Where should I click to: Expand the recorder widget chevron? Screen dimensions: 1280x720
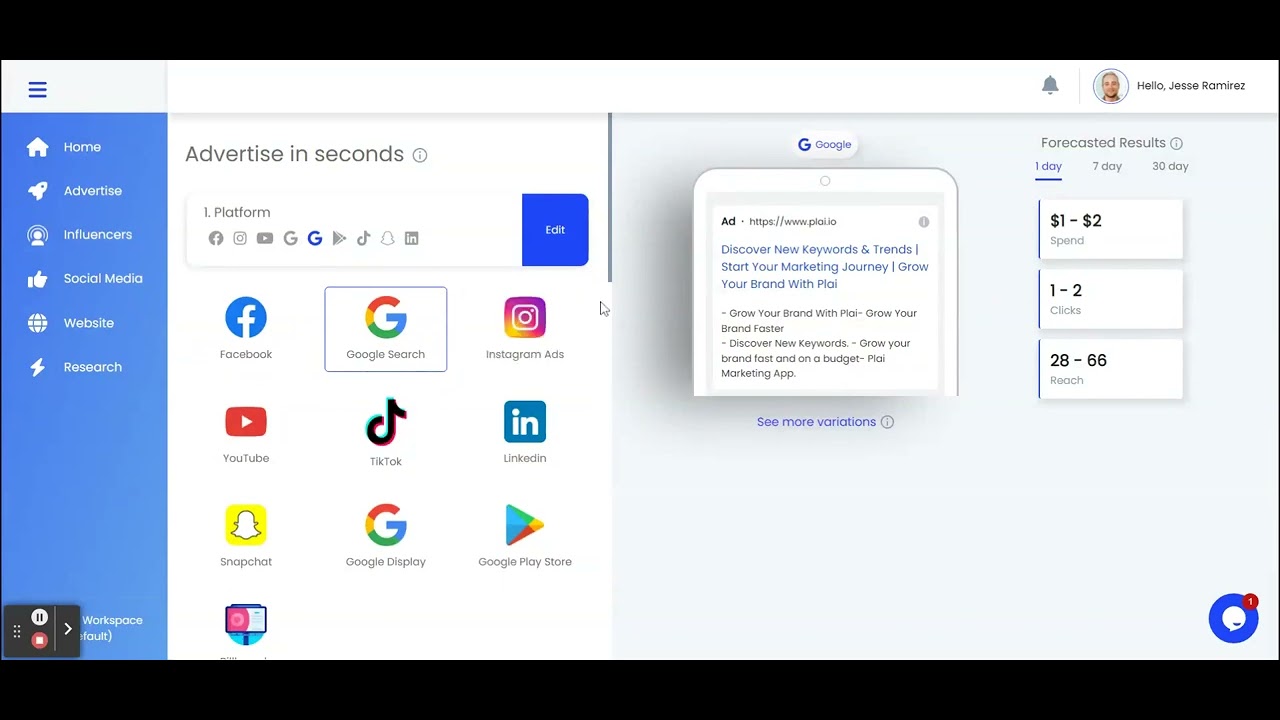point(68,630)
